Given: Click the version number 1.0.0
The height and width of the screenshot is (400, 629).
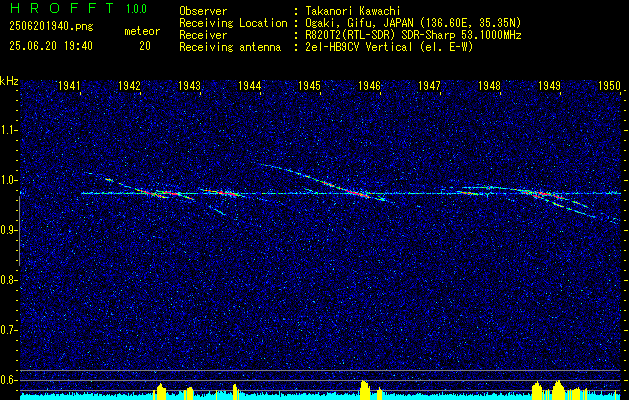Looking at the screenshot, I should 136,8.
